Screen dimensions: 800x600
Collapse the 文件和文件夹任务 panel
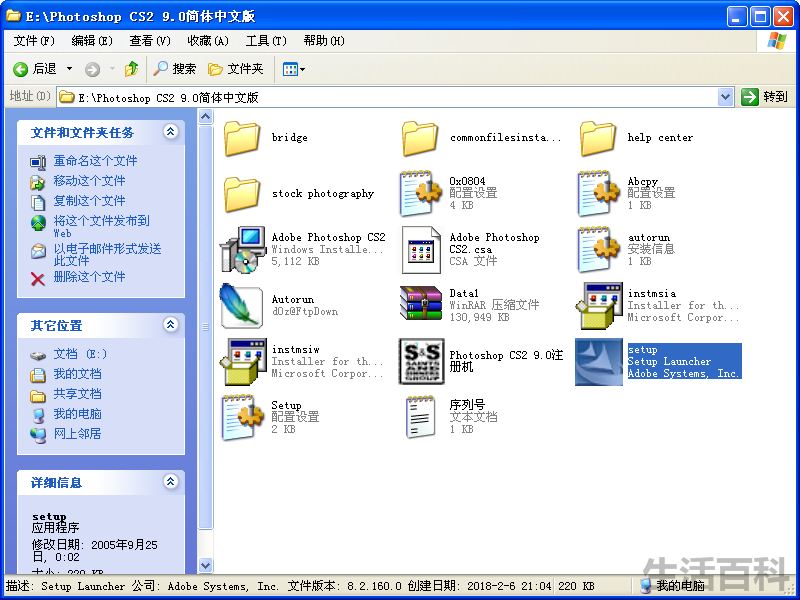pos(171,132)
